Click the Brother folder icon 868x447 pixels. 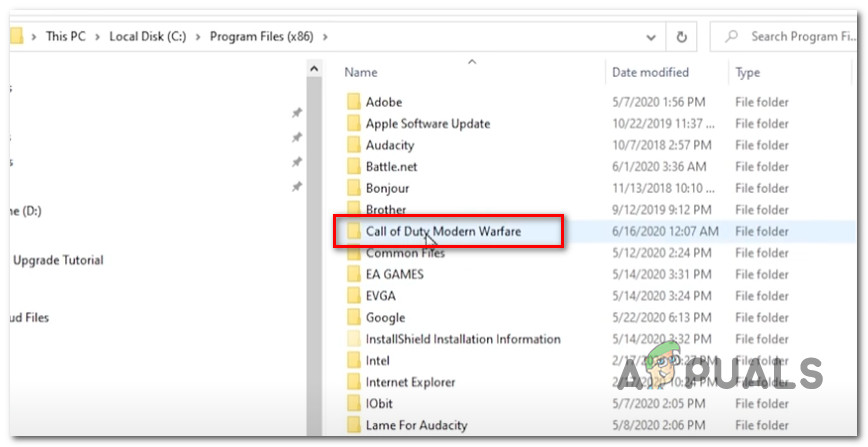click(x=354, y=209)
